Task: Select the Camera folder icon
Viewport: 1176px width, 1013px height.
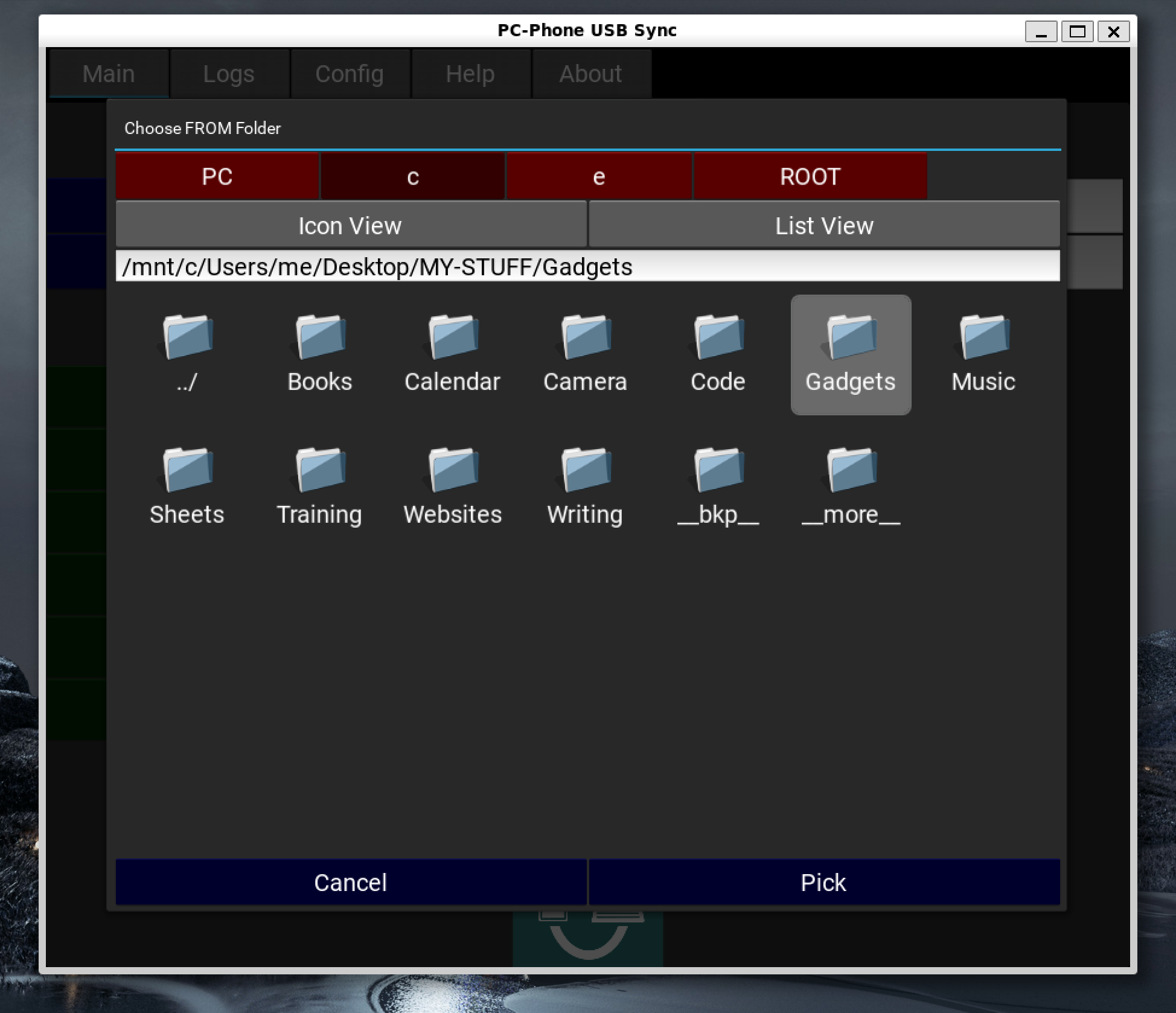Action: point(586,354)
